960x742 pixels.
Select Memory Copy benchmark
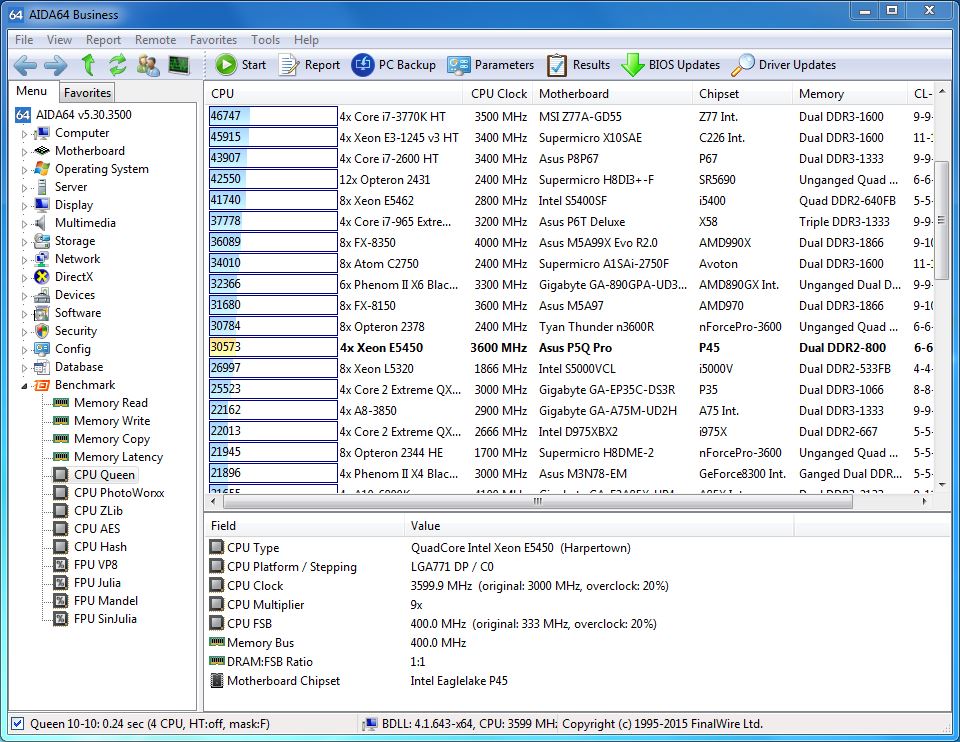point(111,439)
